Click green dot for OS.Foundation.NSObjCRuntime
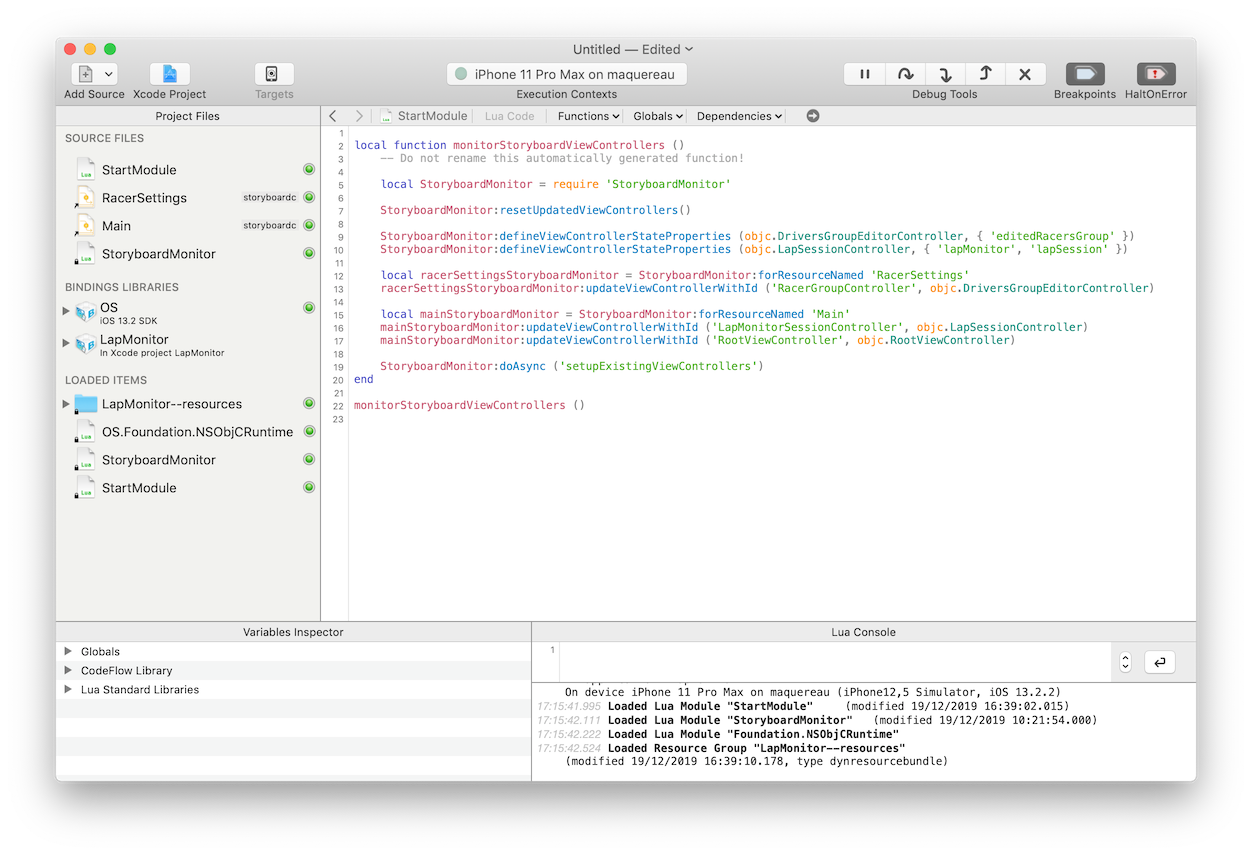Viewport: 1252px width, 855px height. click(x=309, y=432)
